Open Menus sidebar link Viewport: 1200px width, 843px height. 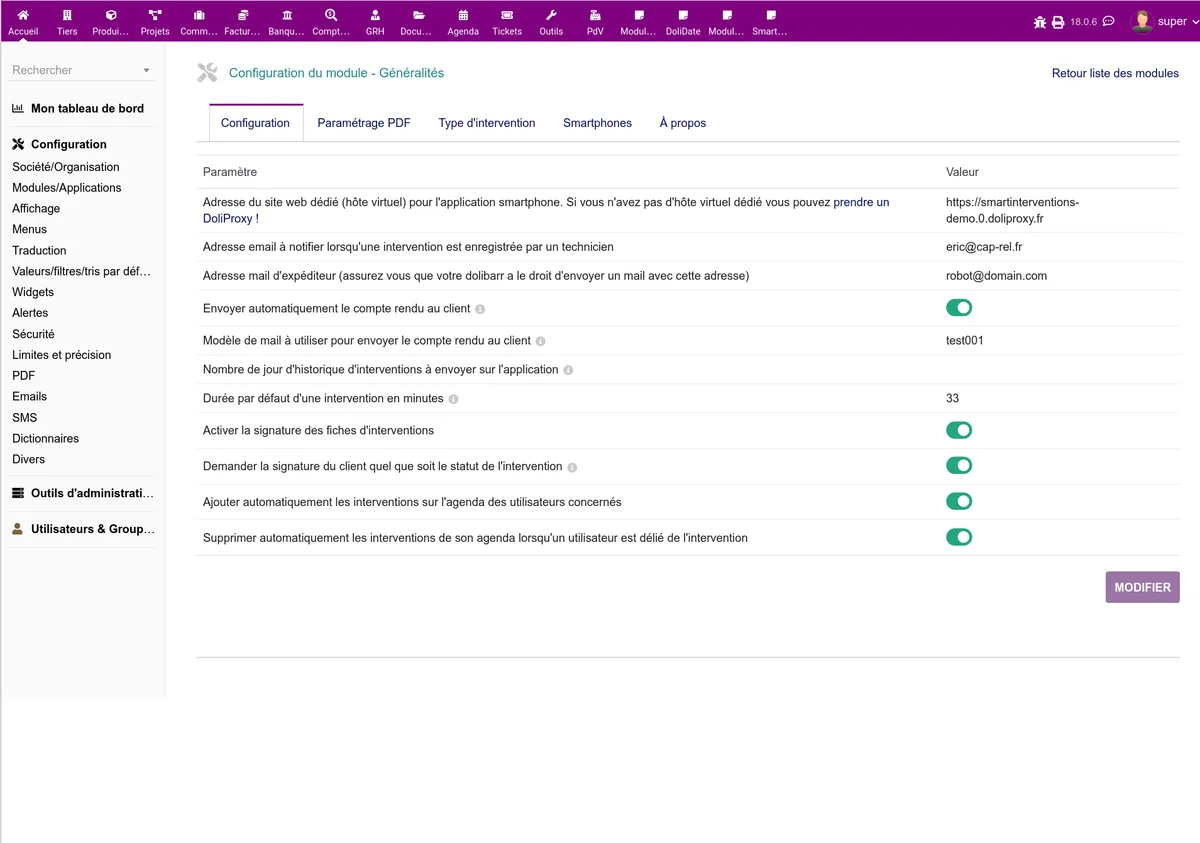pos(29,230)
